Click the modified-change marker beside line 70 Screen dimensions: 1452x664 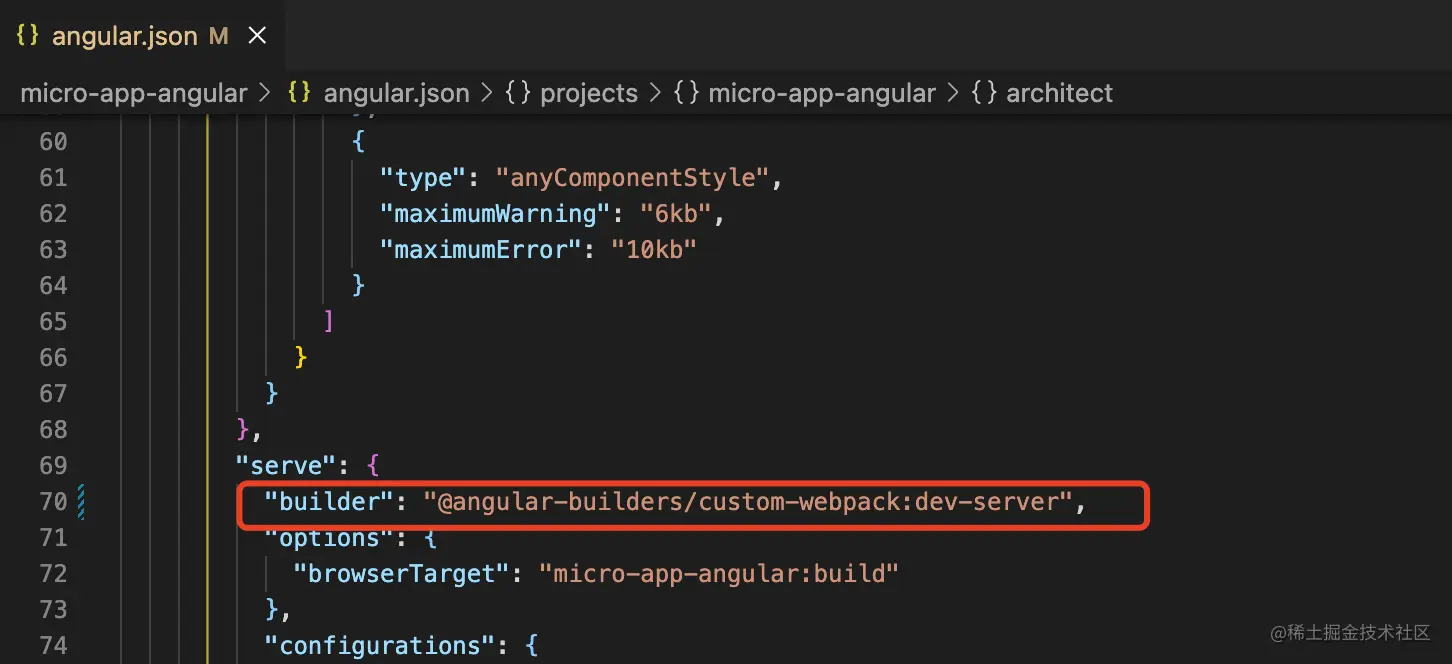coord(81,501)
